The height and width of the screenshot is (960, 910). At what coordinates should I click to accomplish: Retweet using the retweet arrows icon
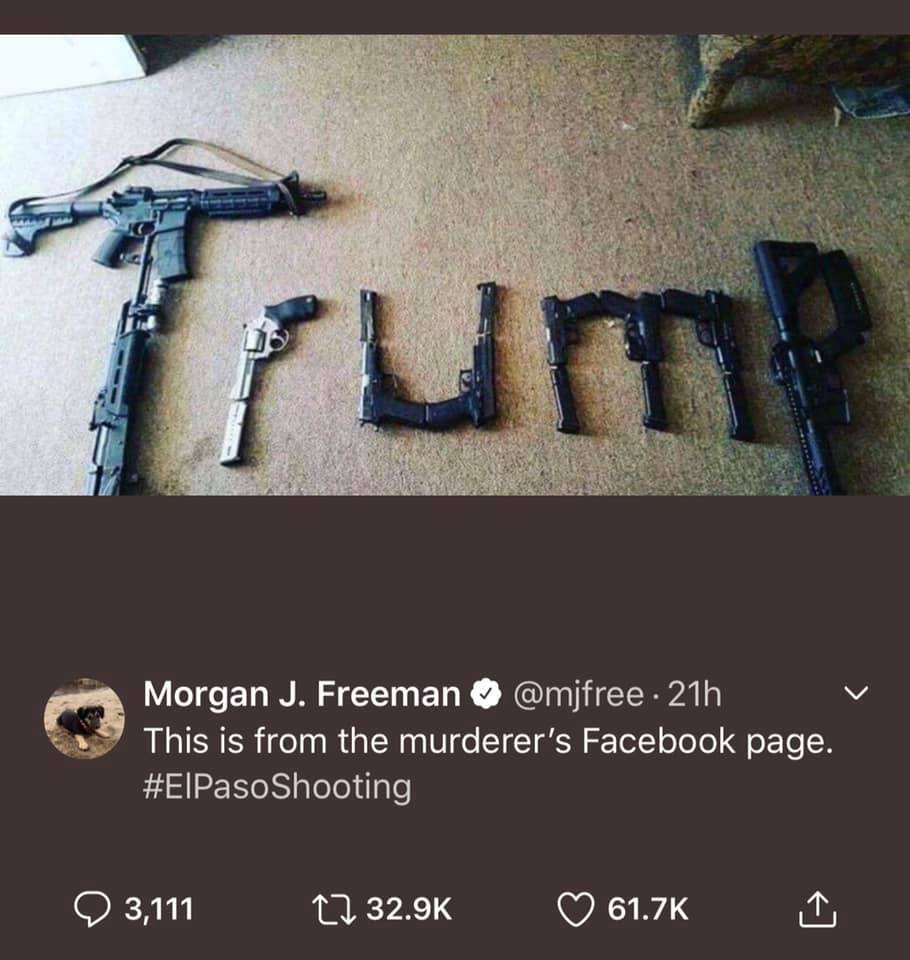(333, 909)
